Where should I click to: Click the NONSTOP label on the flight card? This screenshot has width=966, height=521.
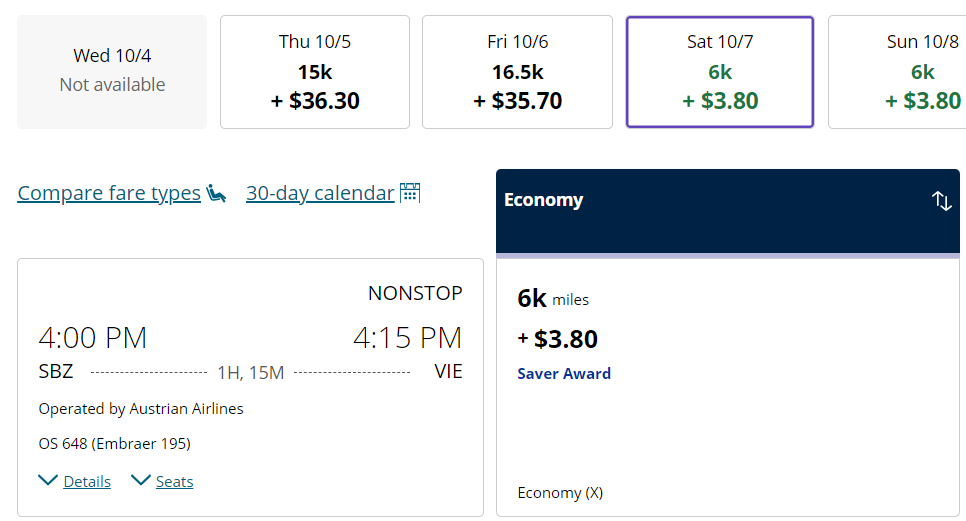pos(415,293)
